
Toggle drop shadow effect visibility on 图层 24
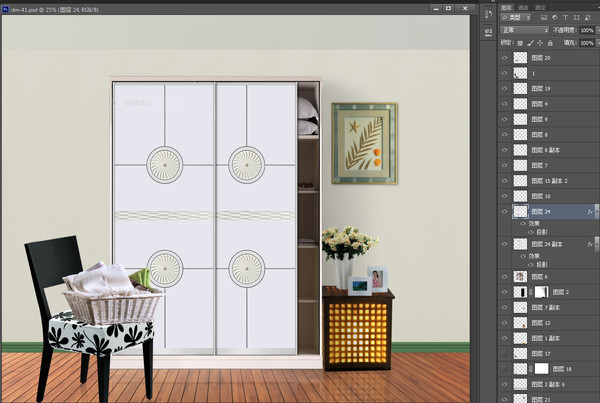530,232
